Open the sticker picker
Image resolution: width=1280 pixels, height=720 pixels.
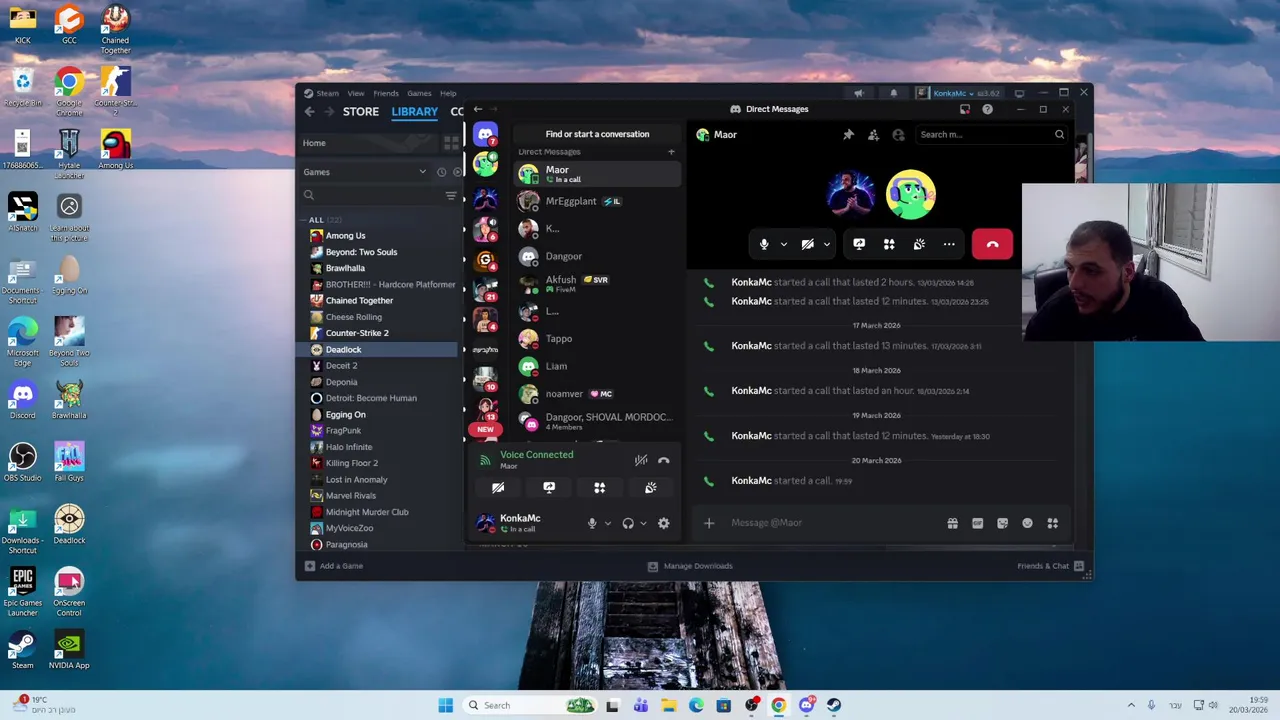(1002, 523)
